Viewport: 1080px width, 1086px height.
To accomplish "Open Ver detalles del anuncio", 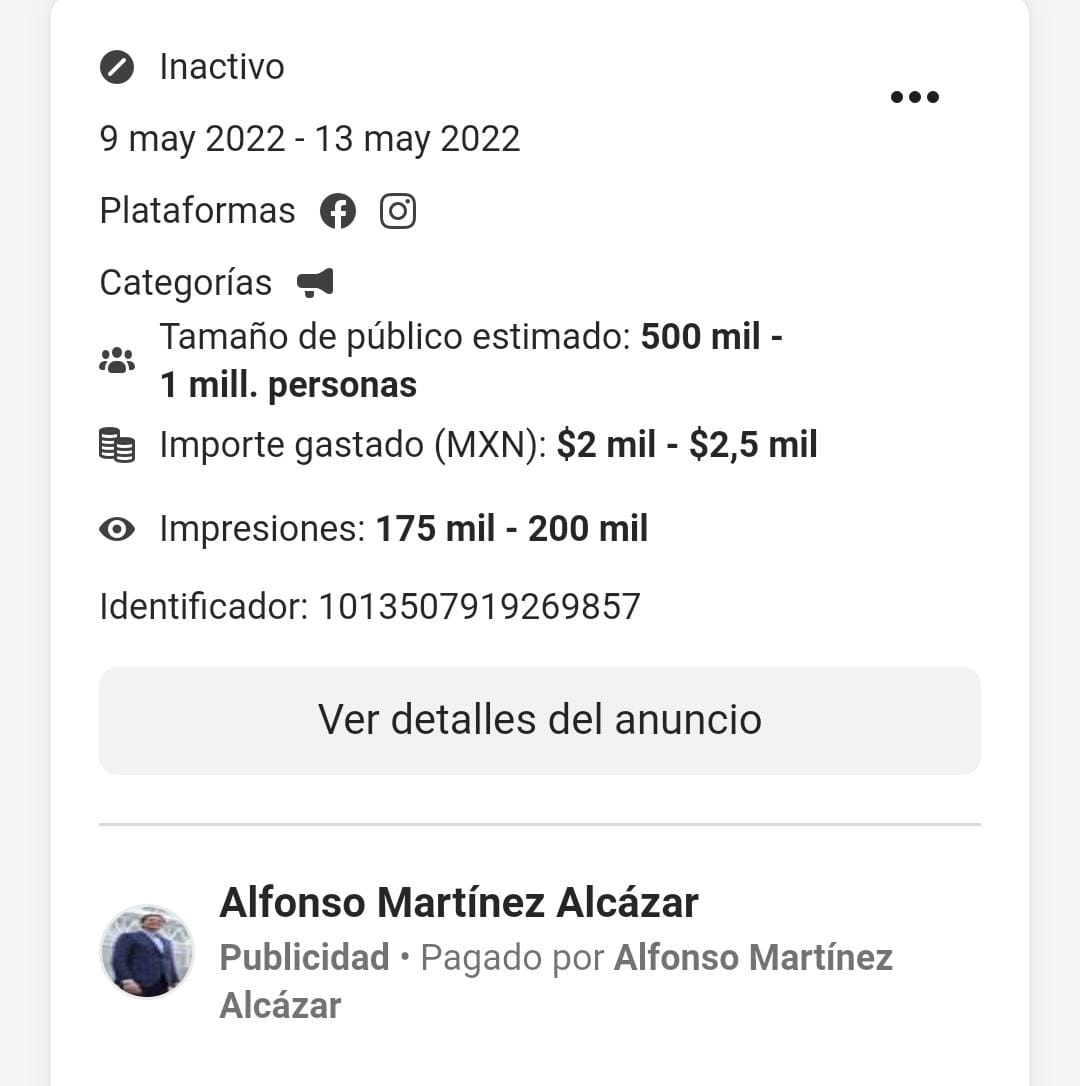I will click(540, 721).
